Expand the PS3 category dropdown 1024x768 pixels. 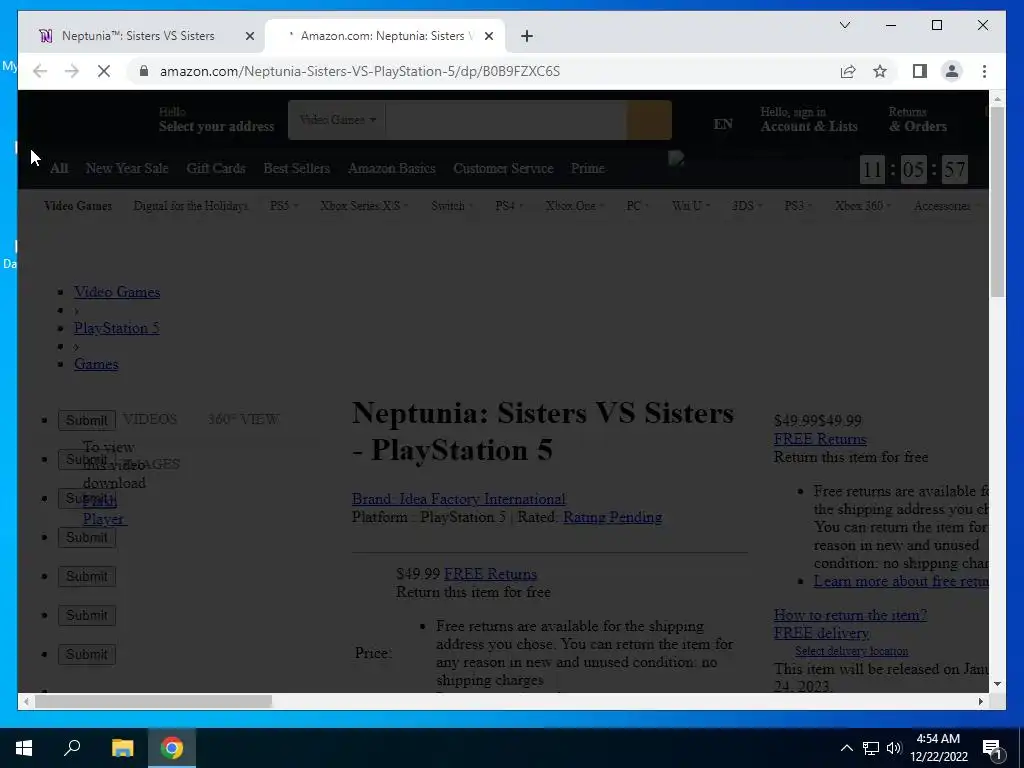click(x=797, y=206)
